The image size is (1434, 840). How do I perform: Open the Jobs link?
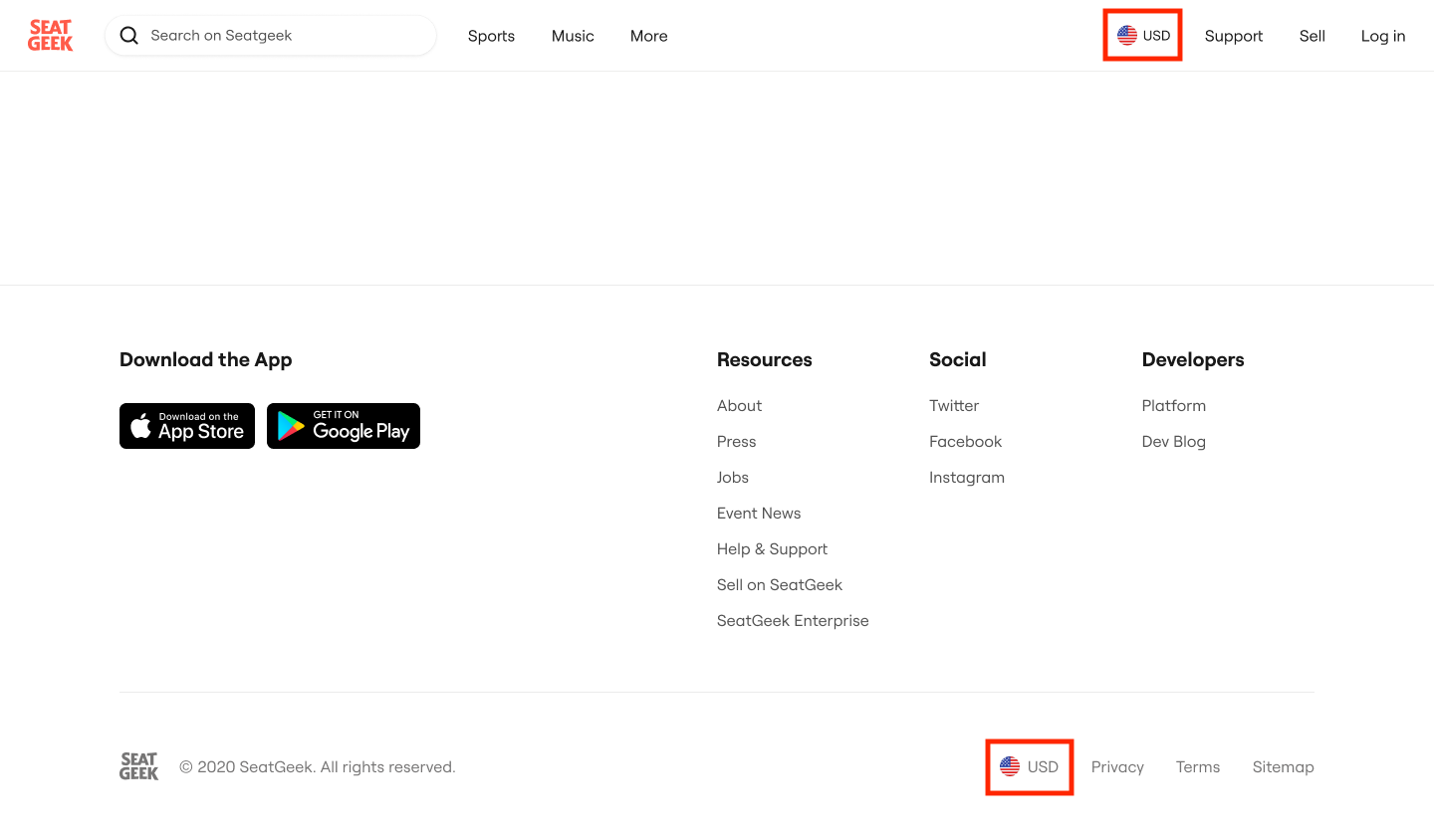pos(733,478)
